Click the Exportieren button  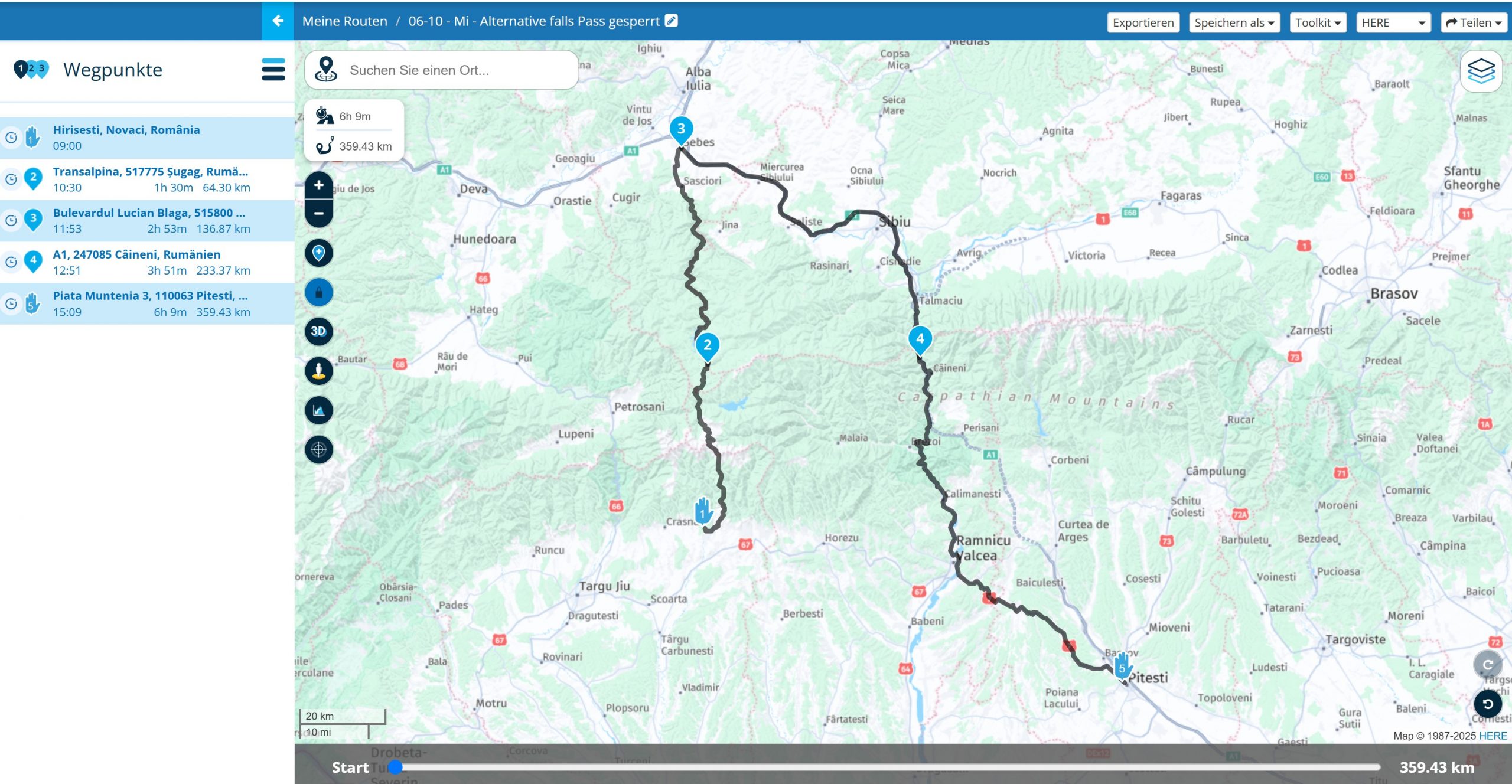1143,22
